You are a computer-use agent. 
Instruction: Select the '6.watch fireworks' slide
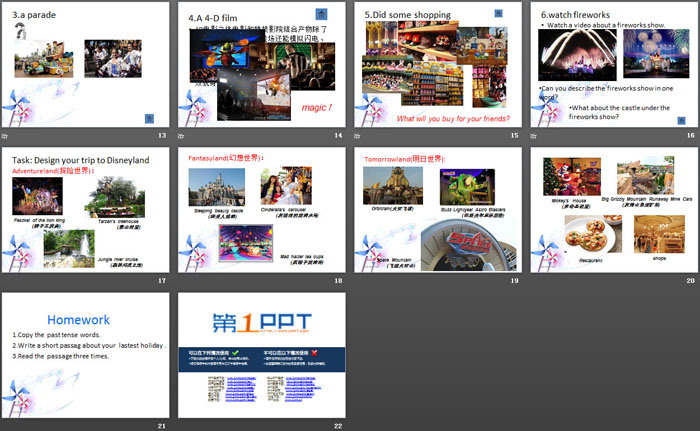(x=612, y=65)
